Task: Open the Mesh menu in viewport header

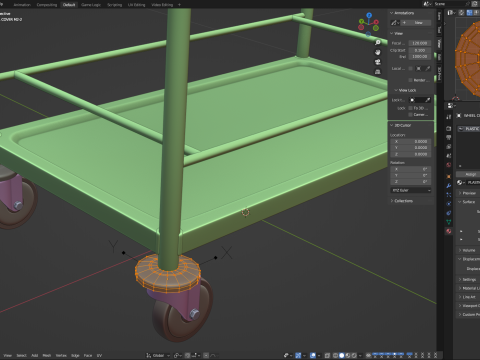Action: pyautogui.click(x=47, y=355)
